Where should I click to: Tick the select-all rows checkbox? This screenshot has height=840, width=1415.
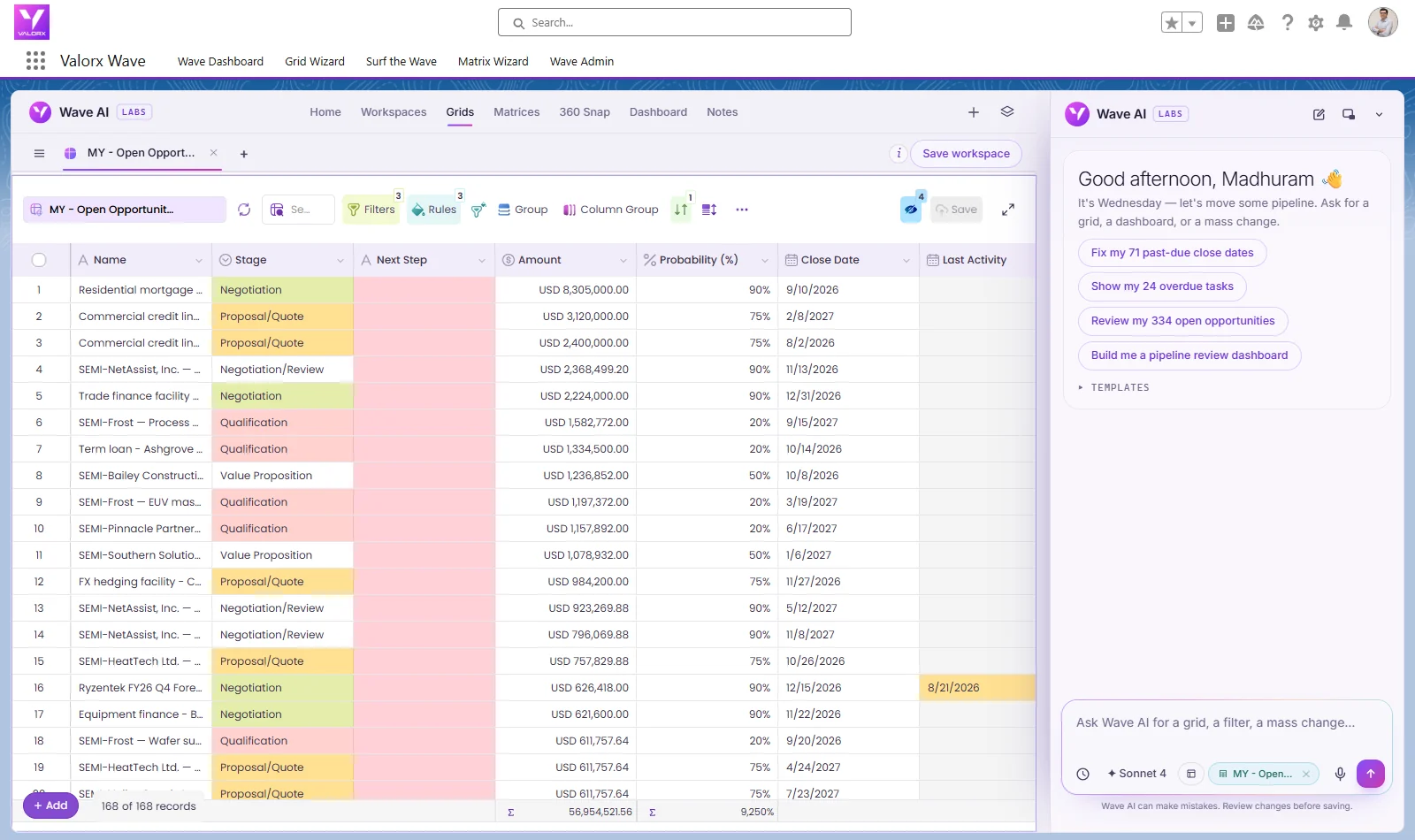click(x=39, y=260)
